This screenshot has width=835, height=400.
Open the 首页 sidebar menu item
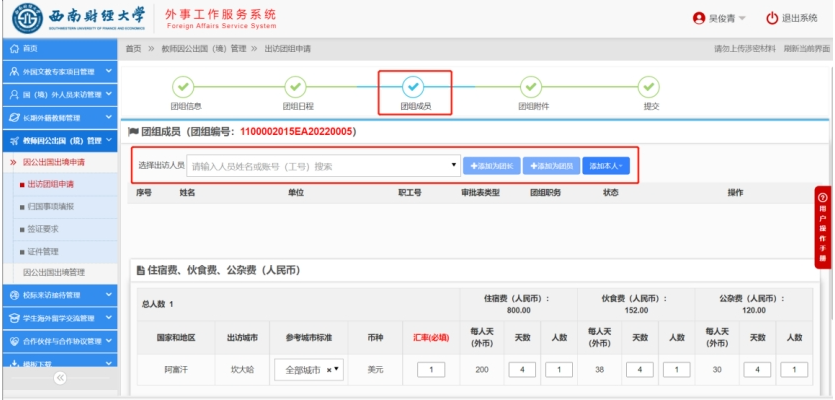[x=30, y=48]
